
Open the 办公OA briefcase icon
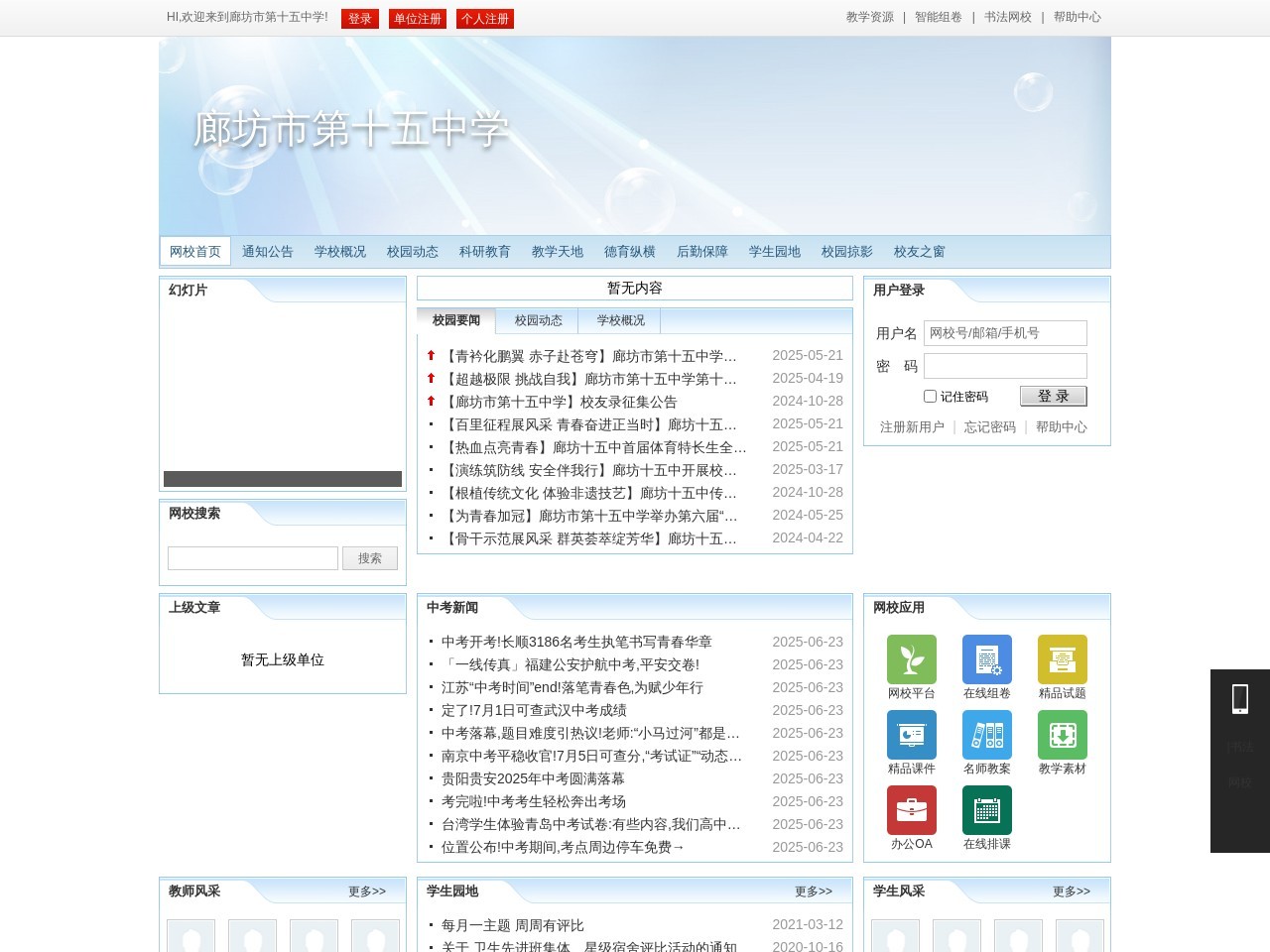[x=912, y=810]
